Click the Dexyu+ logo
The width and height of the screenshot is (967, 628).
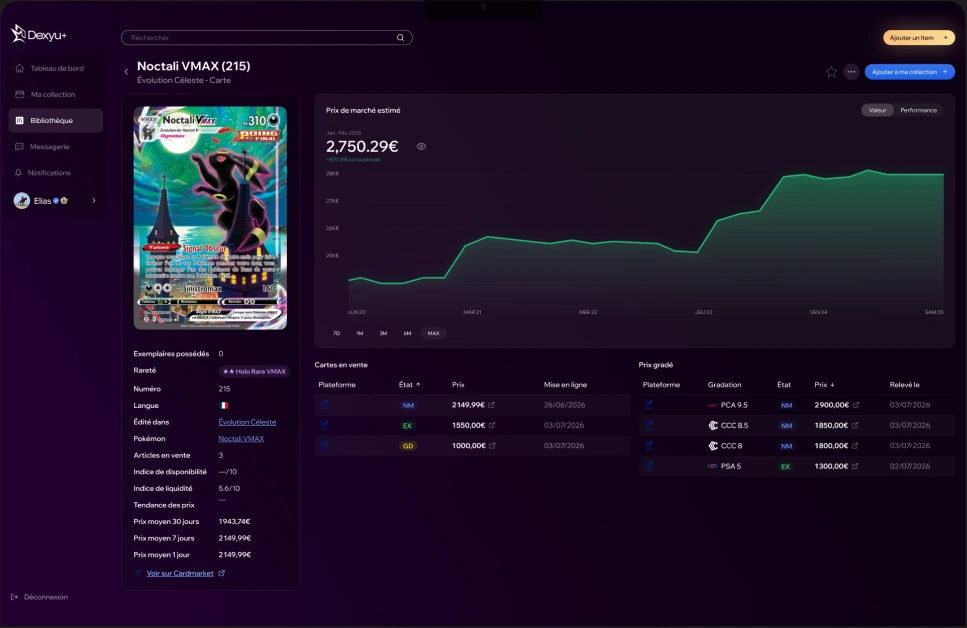pyautogui.click(x=38, y=34)
